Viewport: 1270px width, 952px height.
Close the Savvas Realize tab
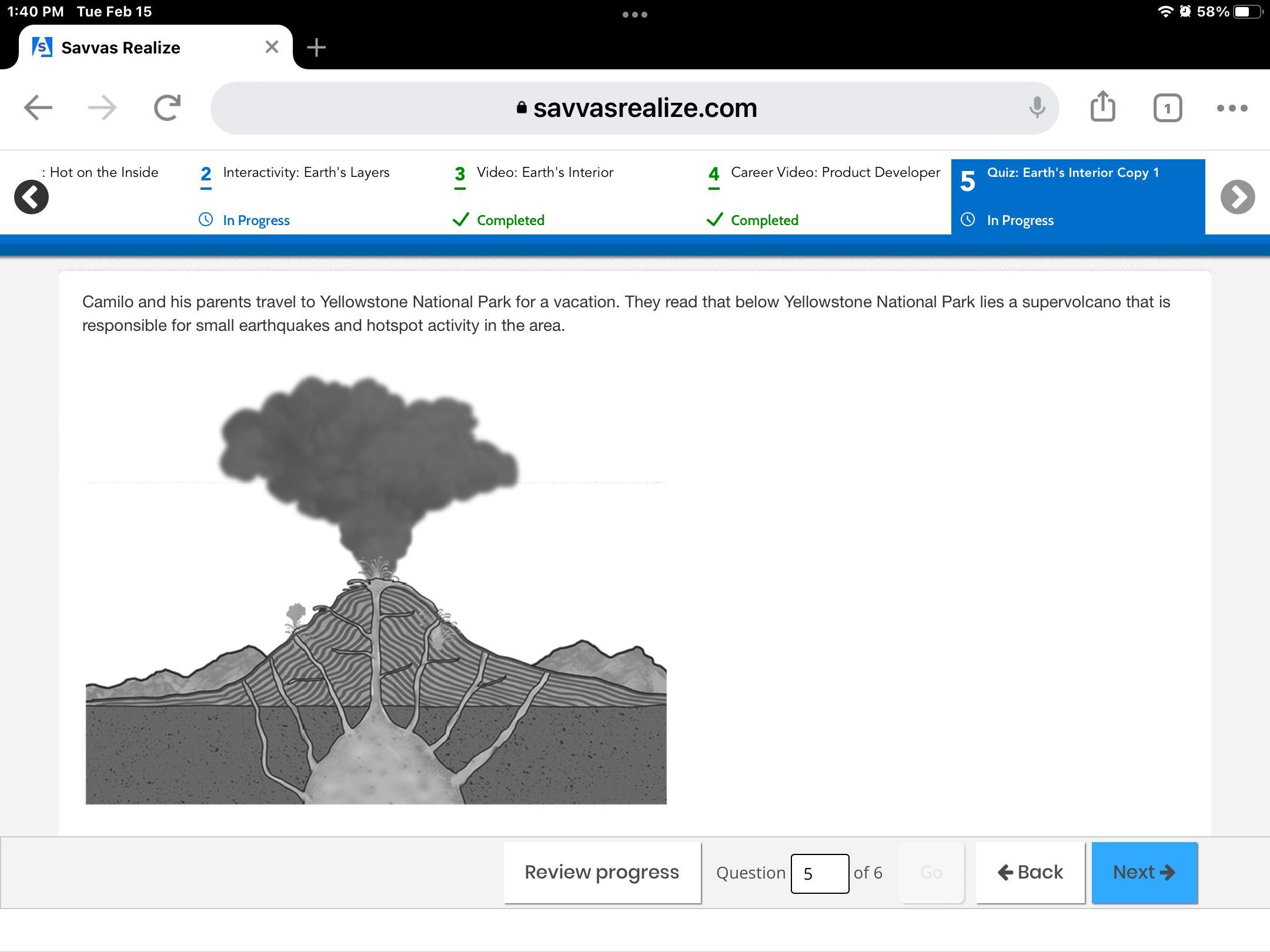click(272, 47)
